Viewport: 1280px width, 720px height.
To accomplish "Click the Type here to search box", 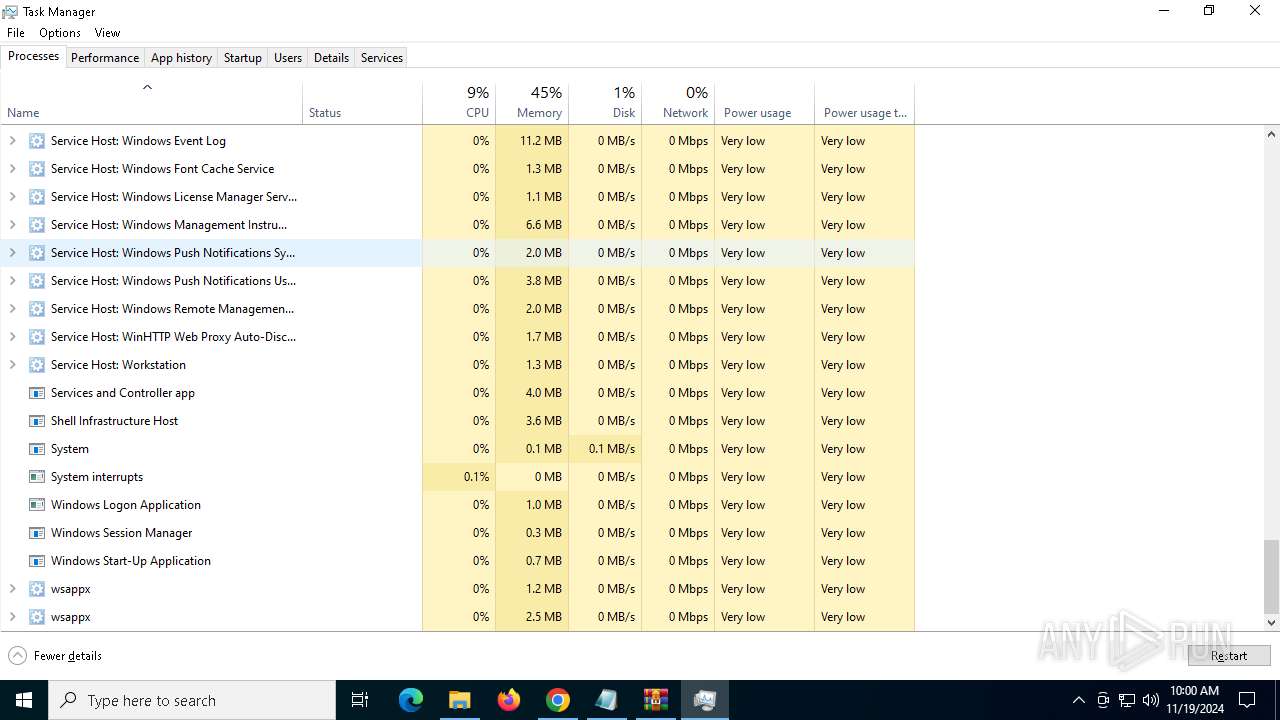I will tap(192, 700).
